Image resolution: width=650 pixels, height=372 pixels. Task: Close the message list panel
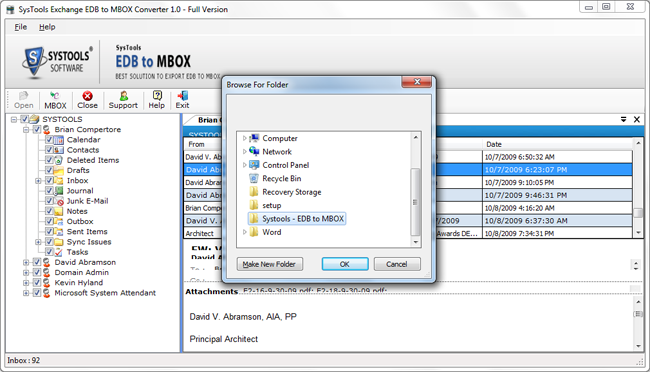637,119
